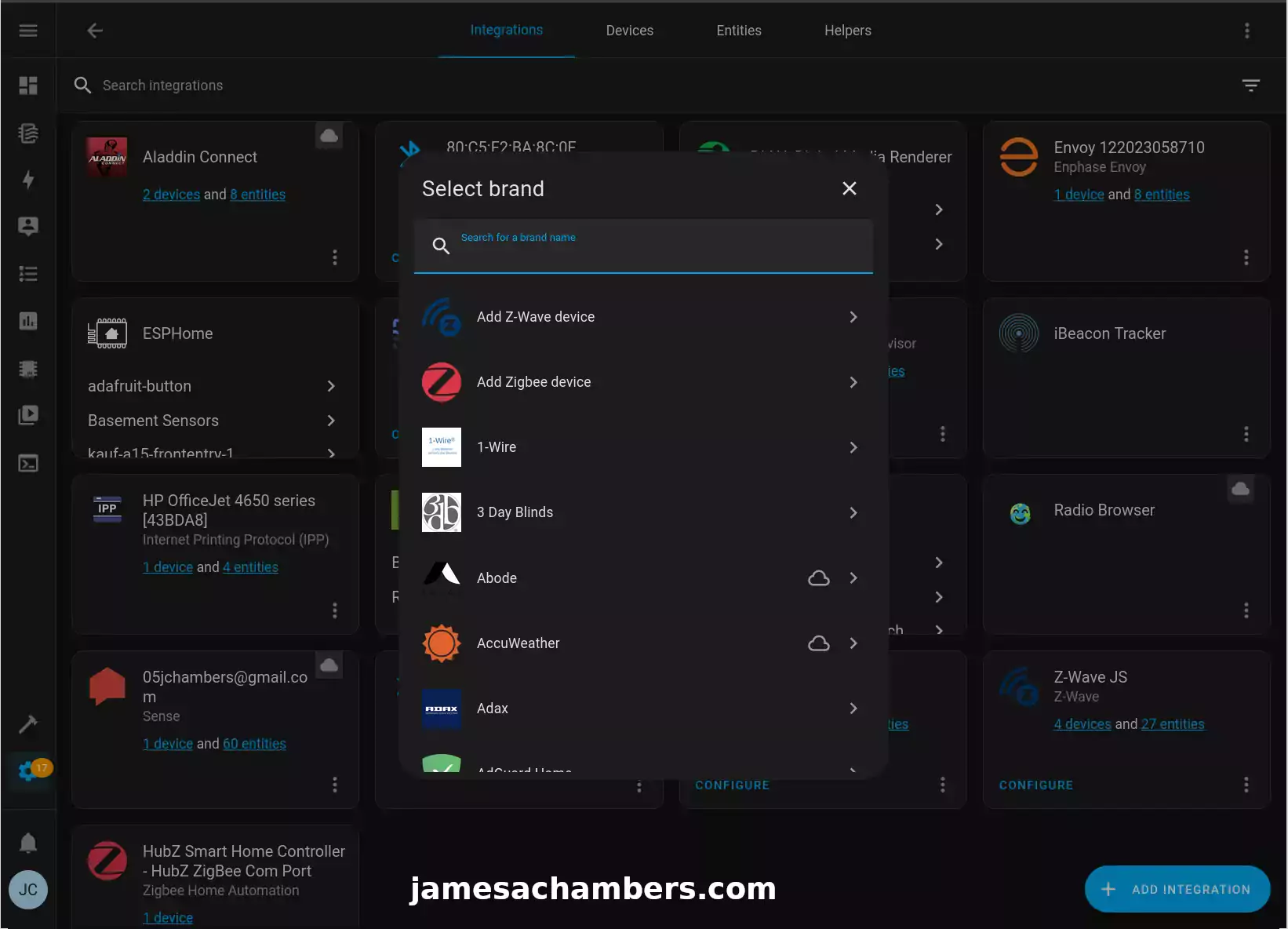Viewport: 1288px width, 929px height.
Task: Close the Select brand dialog
Action: pyautogui.click(x=850, y=188)
